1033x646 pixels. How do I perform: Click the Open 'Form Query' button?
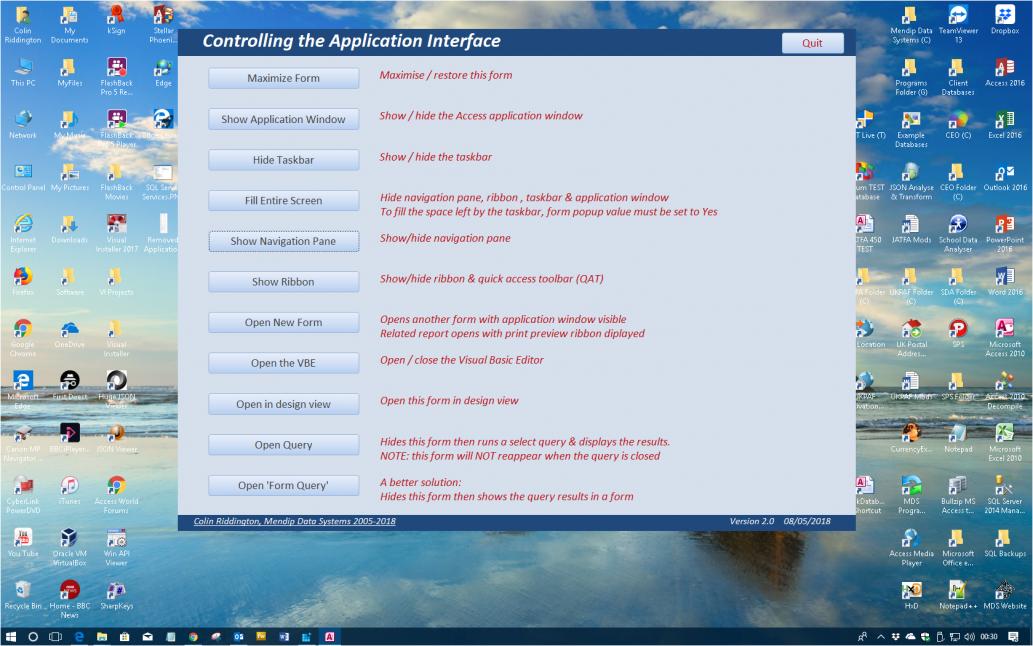[x=283, y=486]
